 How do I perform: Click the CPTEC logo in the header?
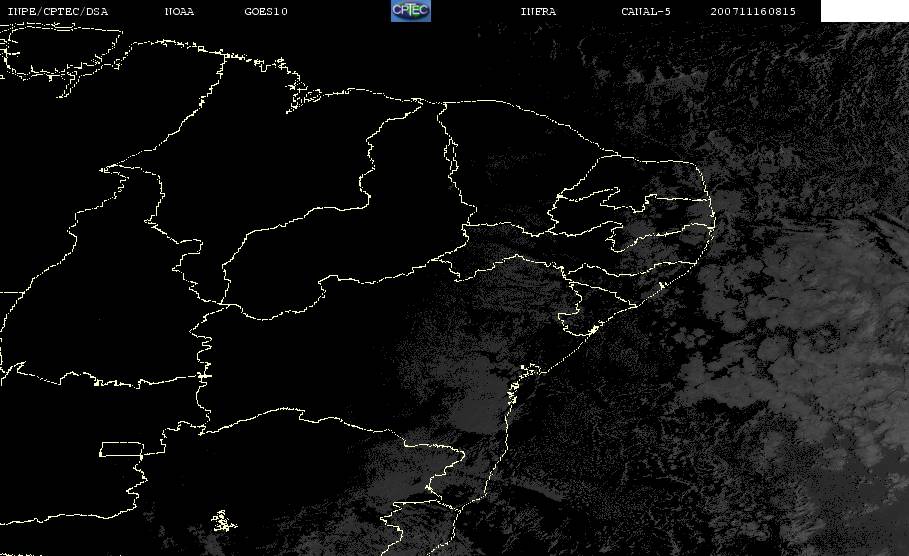click(x=411, y=10)
